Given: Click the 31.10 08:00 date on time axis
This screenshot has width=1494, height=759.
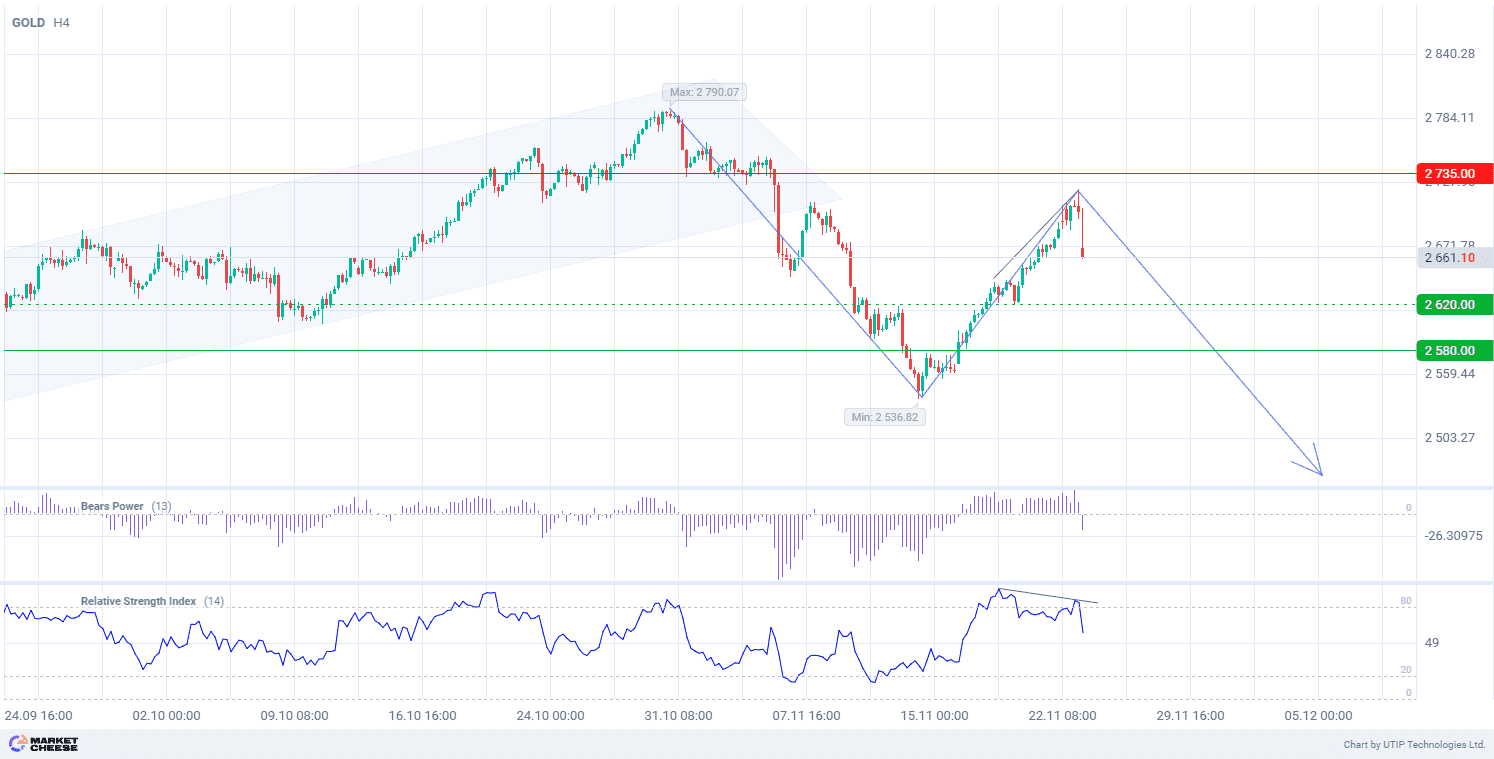Looking at the screenshot, I should tap(678, 716).
